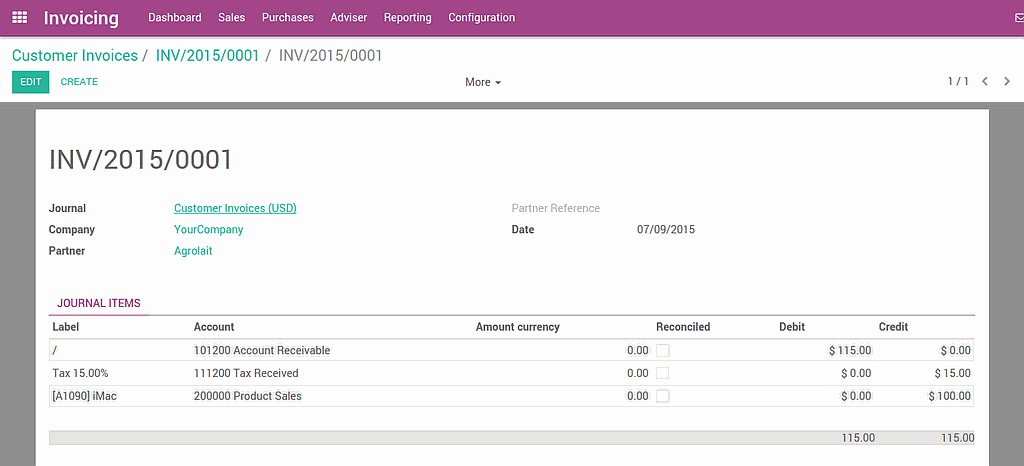Click the mail envelope icon in top bar
This screenshot has height=466, width=1024.
(x=1018, y=18)
